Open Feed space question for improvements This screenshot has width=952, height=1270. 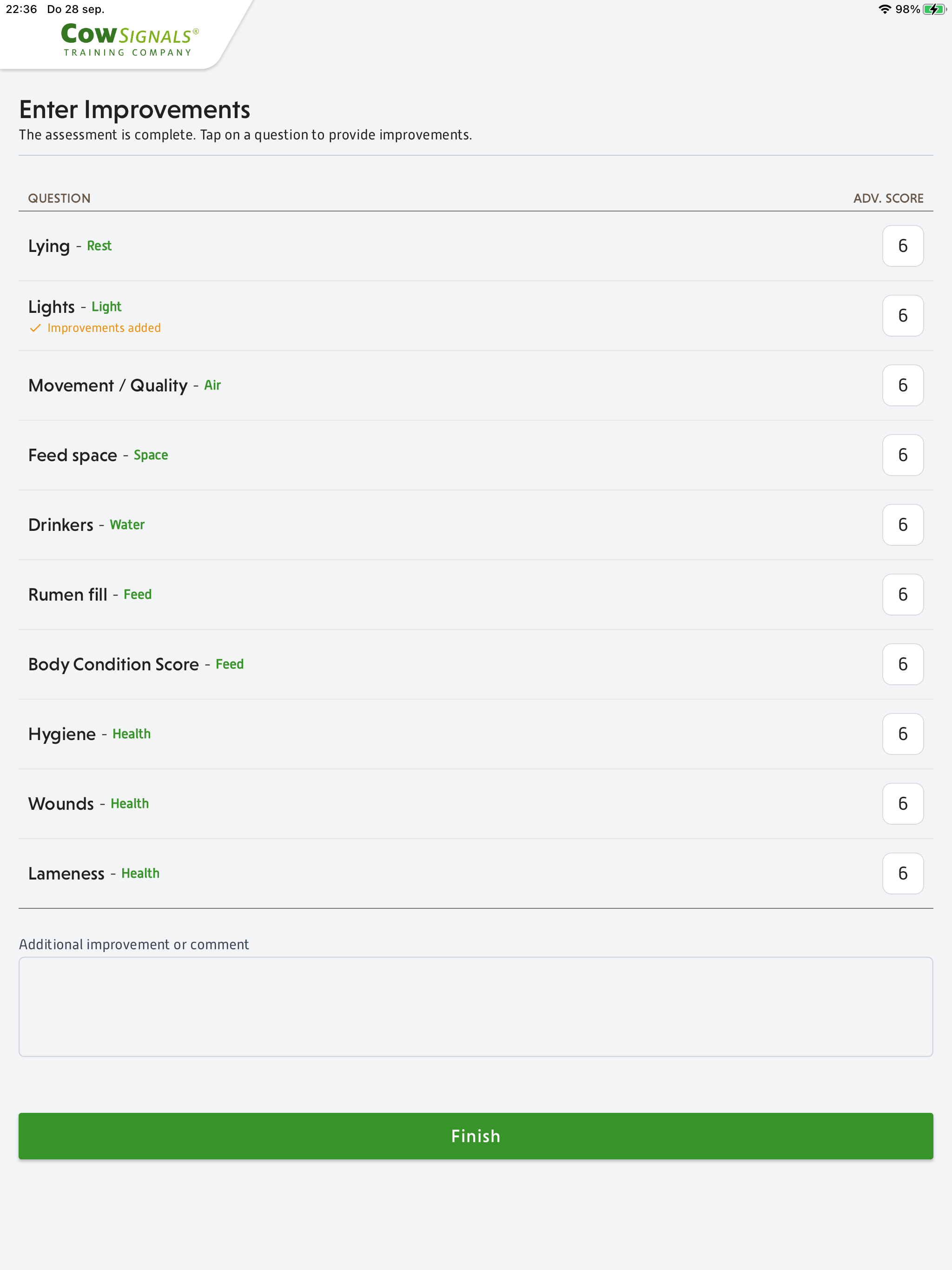coord(476,455)
